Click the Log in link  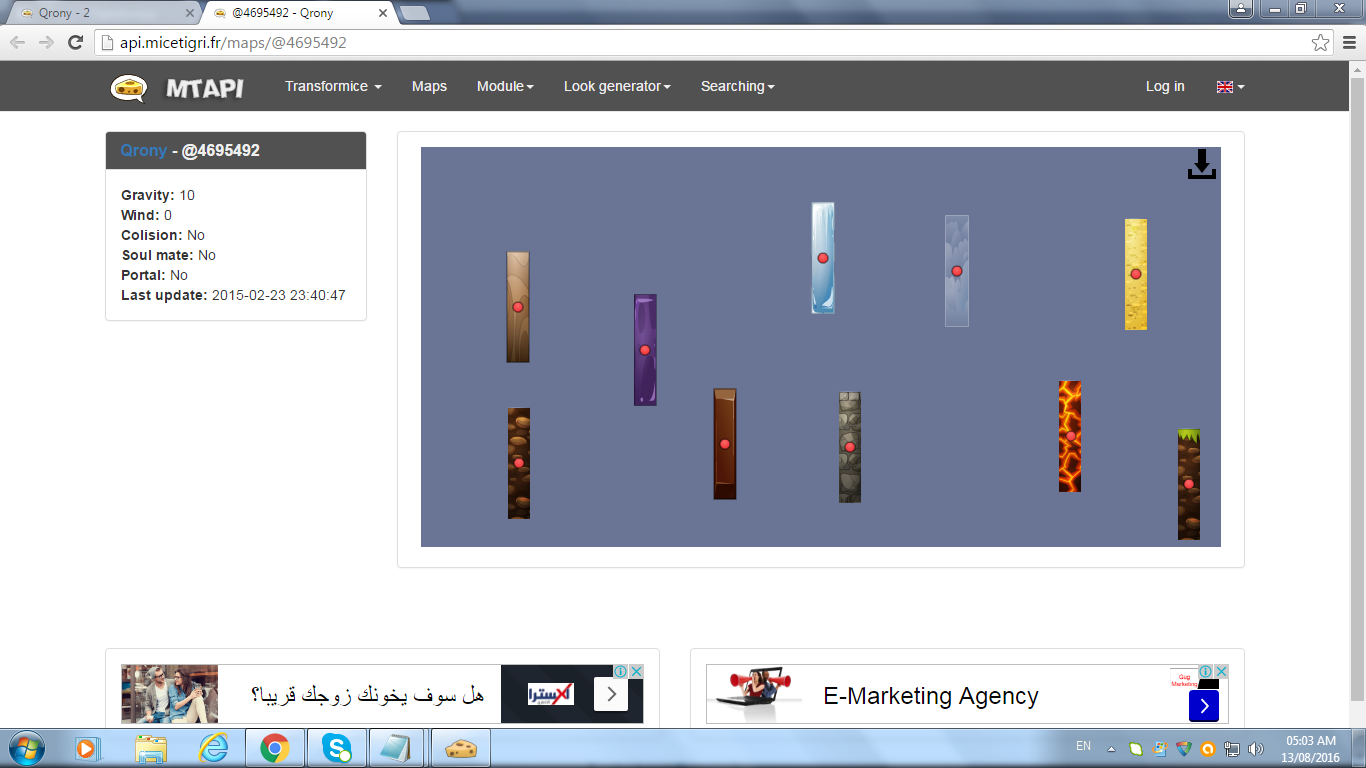coord(1165,87)
